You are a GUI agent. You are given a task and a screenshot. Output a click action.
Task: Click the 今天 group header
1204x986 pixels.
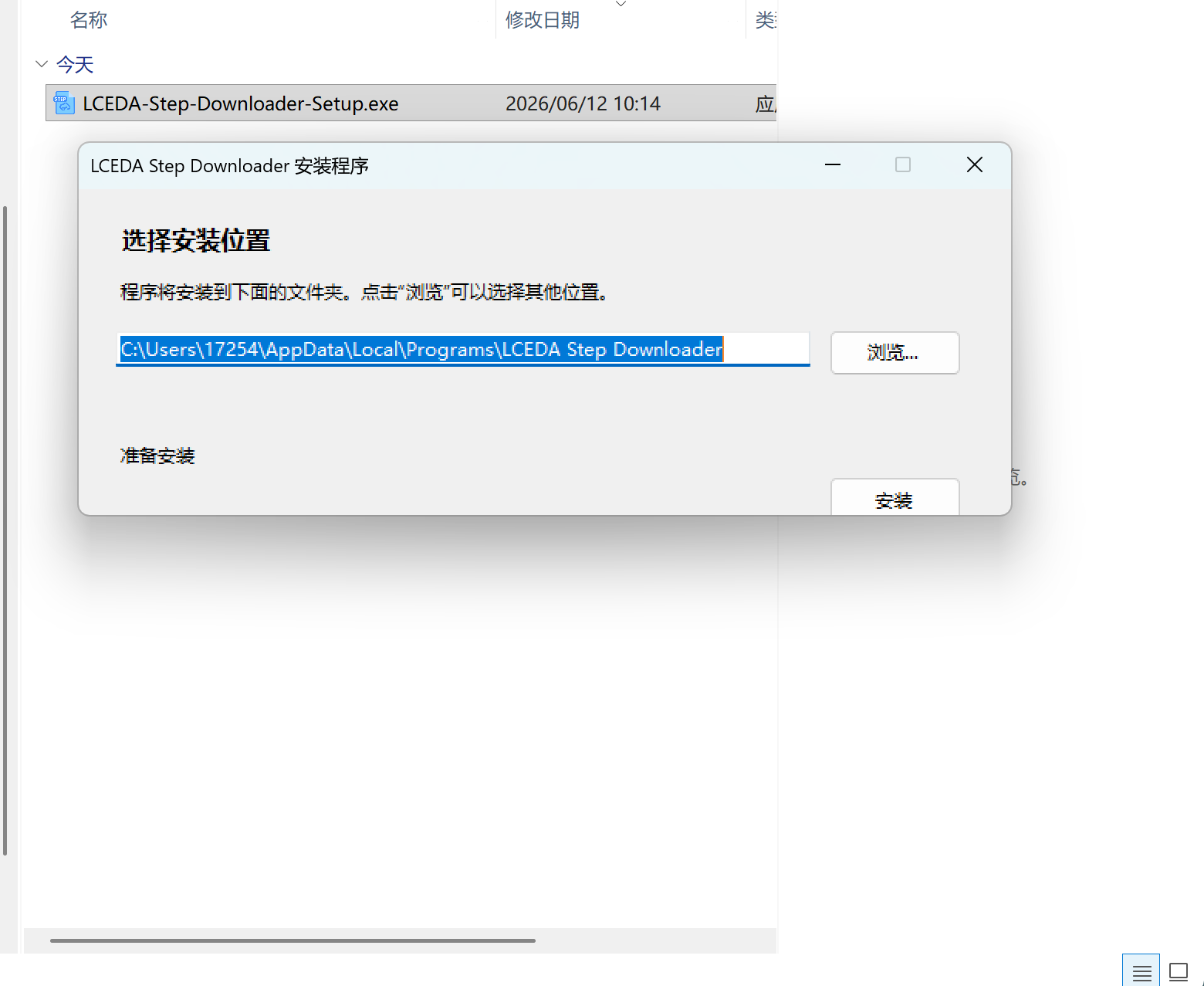[x=75, y=65]
